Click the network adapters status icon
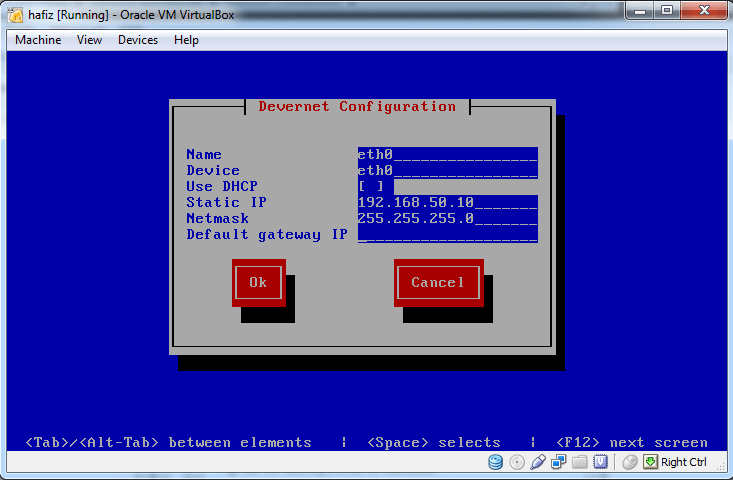This screenshot has height=480, width=733. click(559, 462)
